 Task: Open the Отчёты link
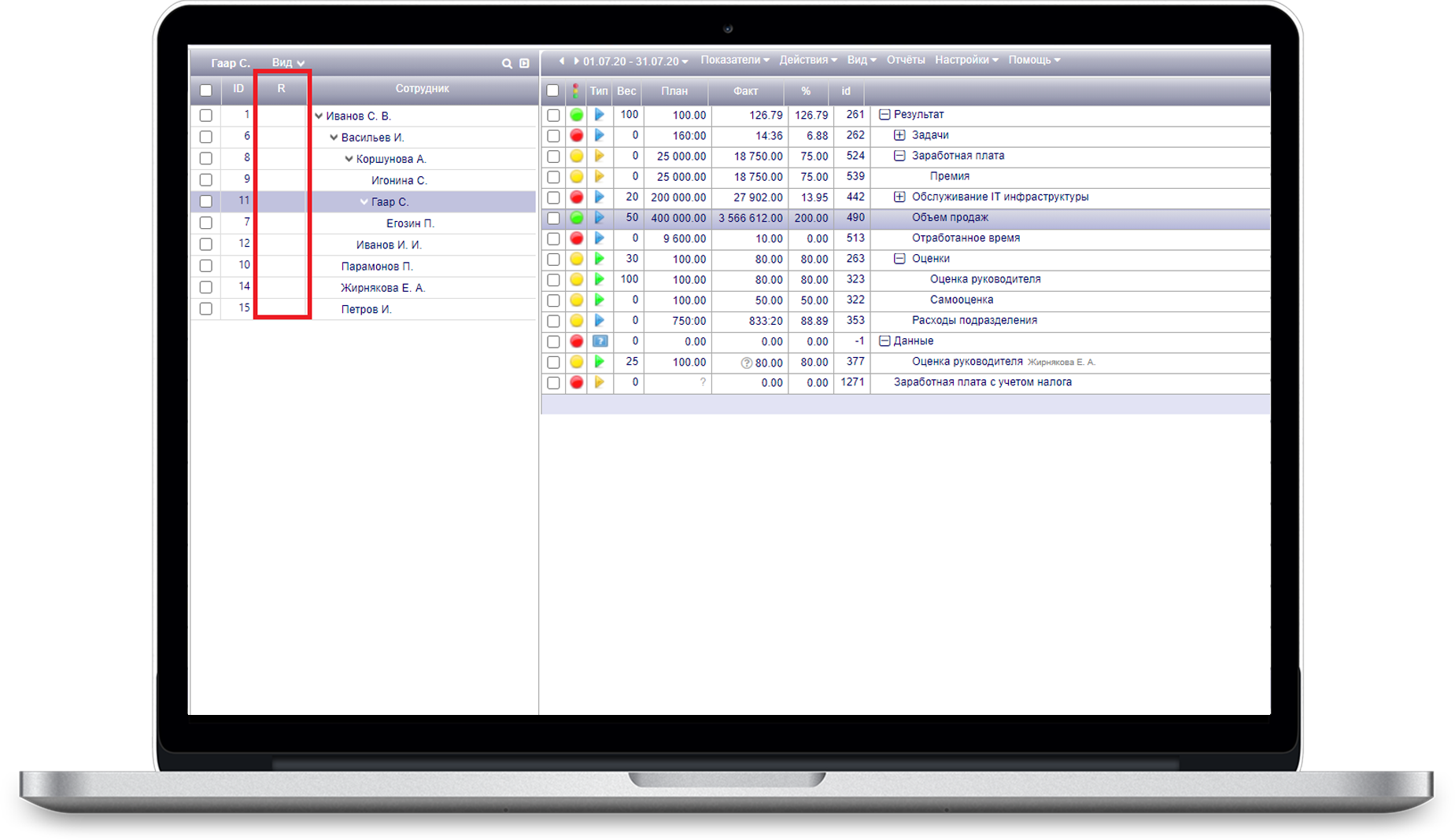tap(905, 61)
